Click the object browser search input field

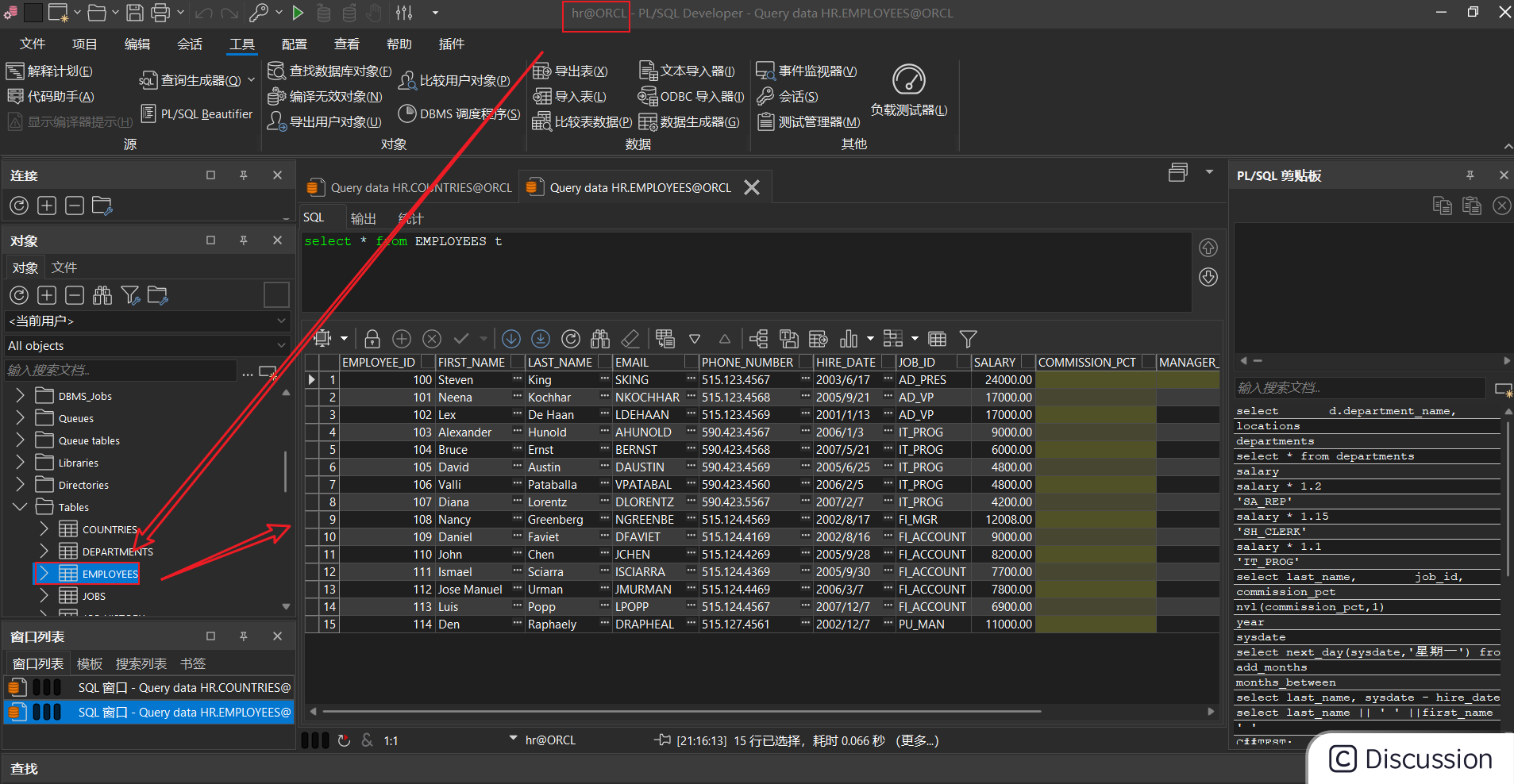click(x=121, y=370)
